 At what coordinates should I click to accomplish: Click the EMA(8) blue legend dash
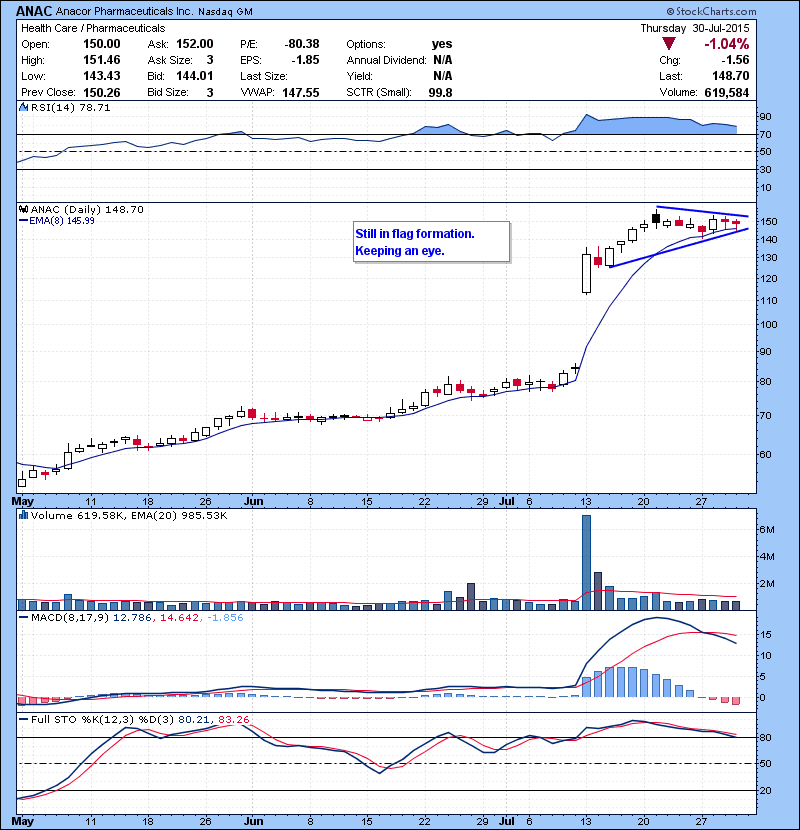tap(23, 220)
